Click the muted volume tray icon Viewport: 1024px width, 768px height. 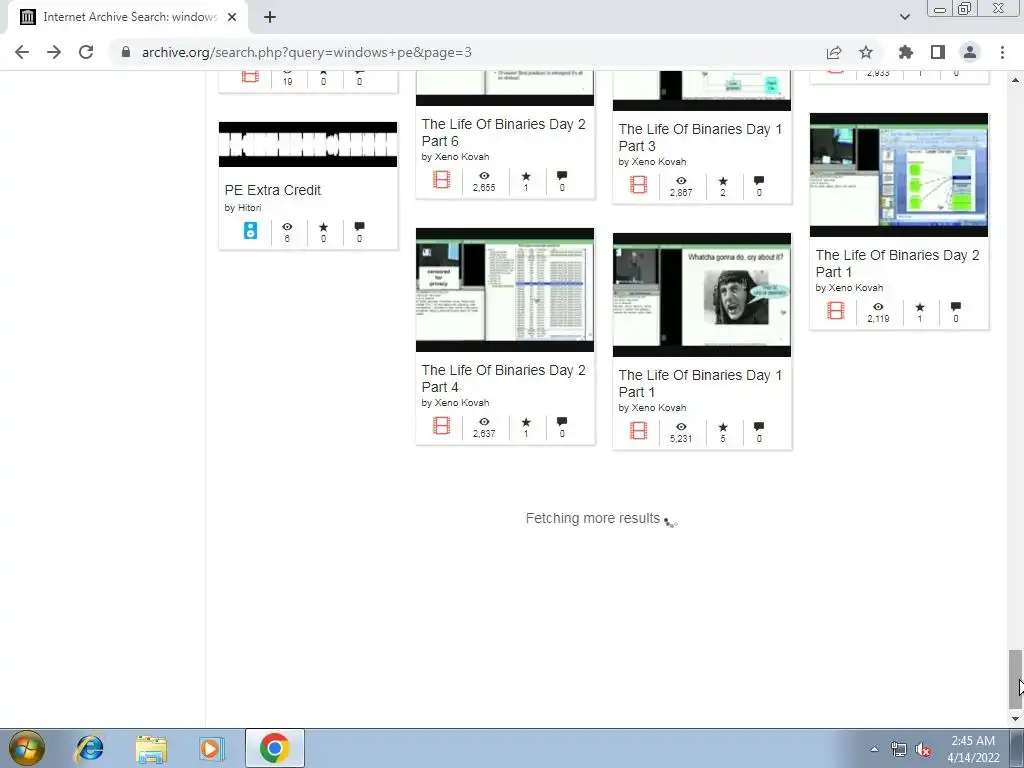923,749
